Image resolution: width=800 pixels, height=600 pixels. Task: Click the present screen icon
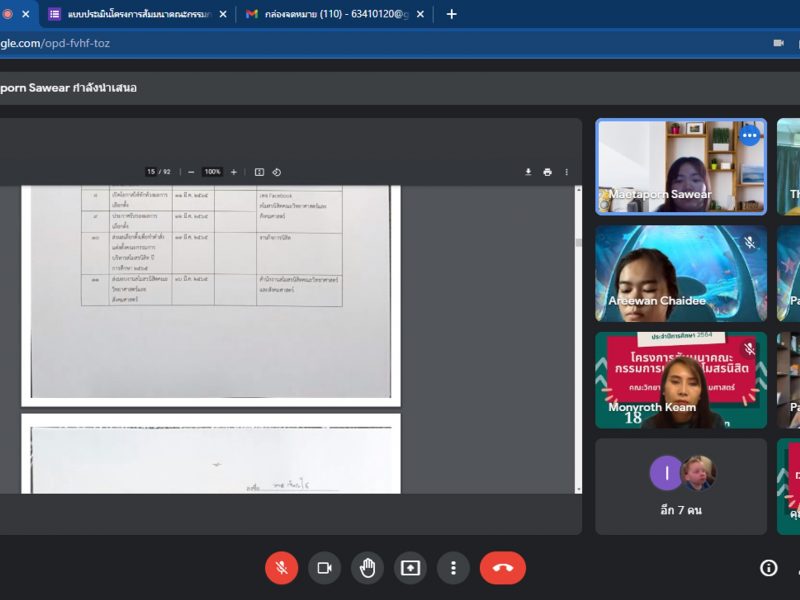pyautogui.click(x=410, y=568)
